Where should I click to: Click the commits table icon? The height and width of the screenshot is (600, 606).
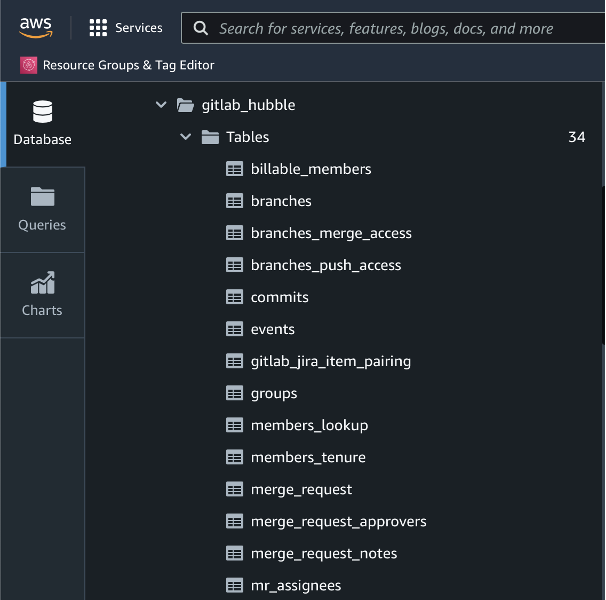(x=235, y=297)
